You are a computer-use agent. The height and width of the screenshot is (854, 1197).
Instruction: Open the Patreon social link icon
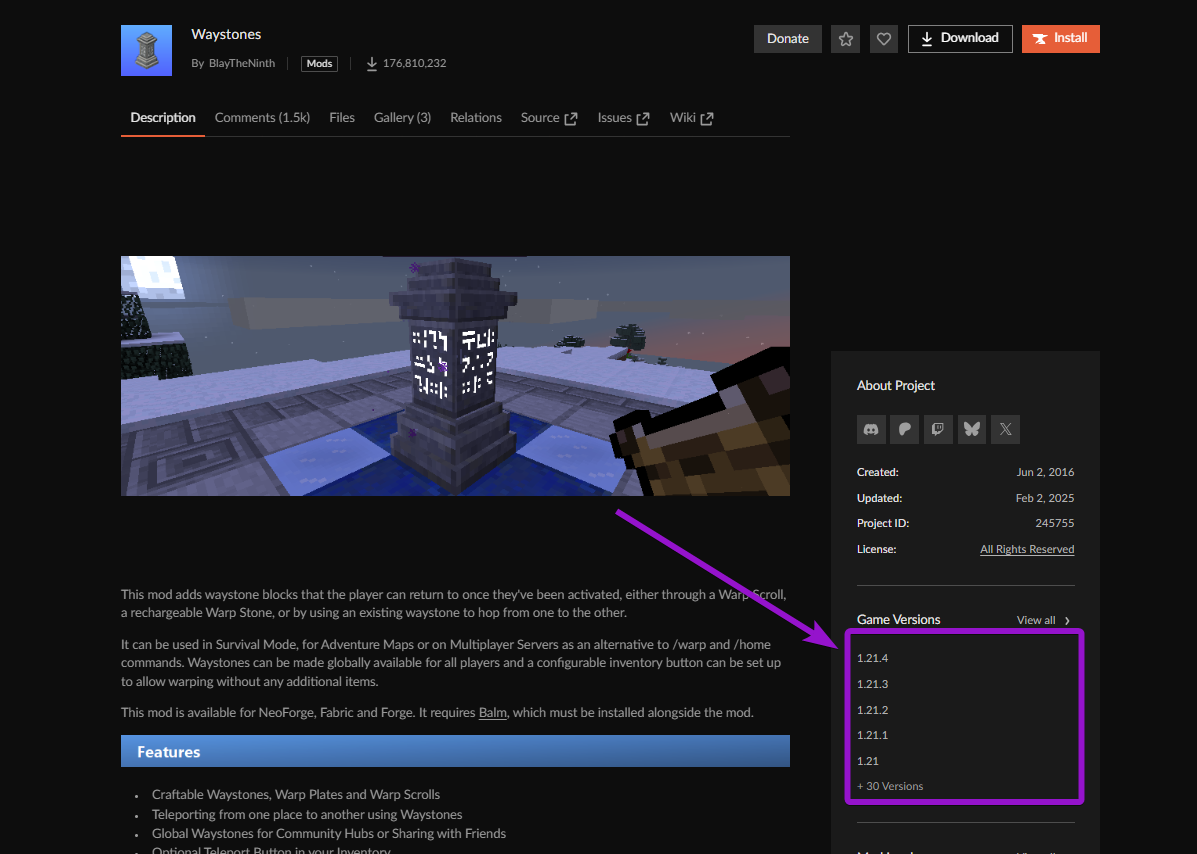coord(905,429)
